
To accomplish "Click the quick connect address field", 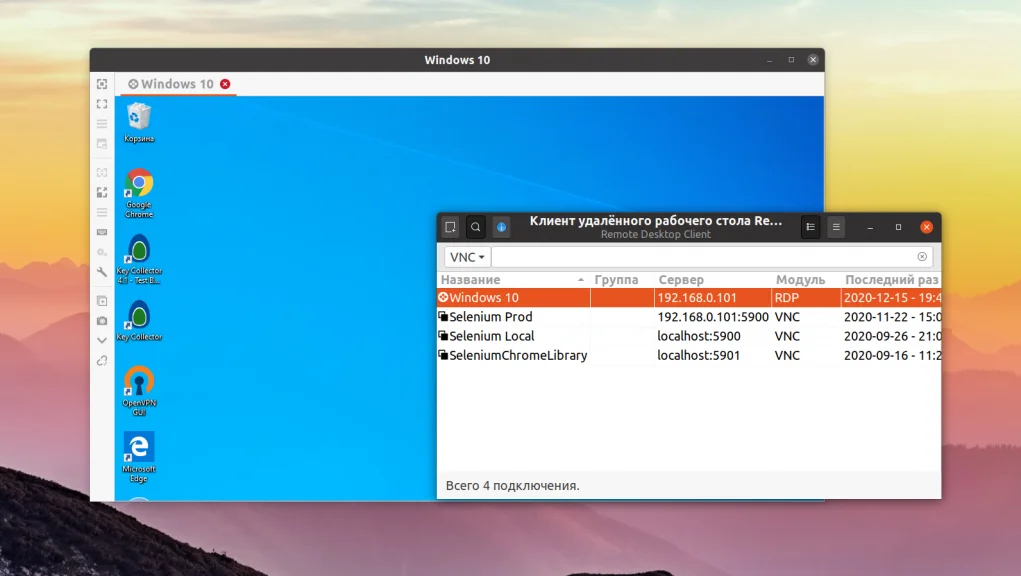I will pyautogui.click(x=700, y=257).
